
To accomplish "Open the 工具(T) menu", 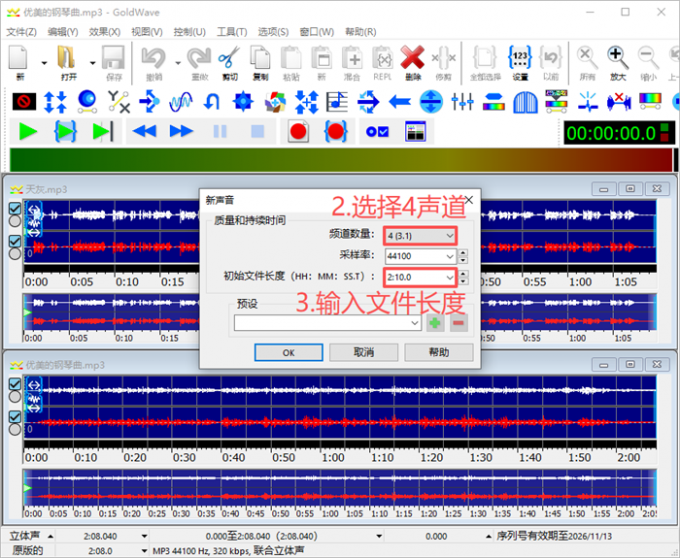I will [x=232, y=32].
